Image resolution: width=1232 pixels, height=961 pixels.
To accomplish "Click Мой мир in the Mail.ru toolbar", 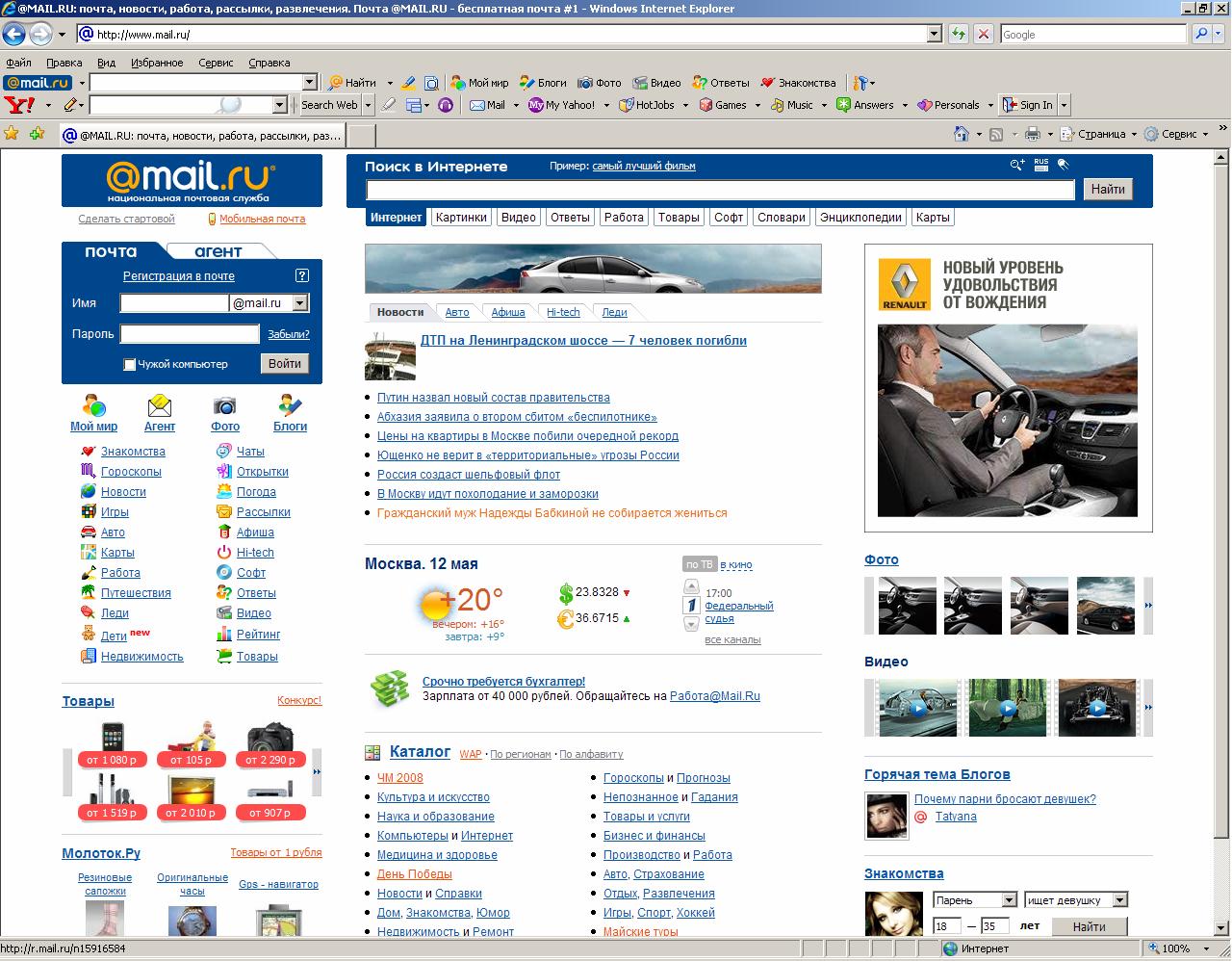I will tap(480, 83).
